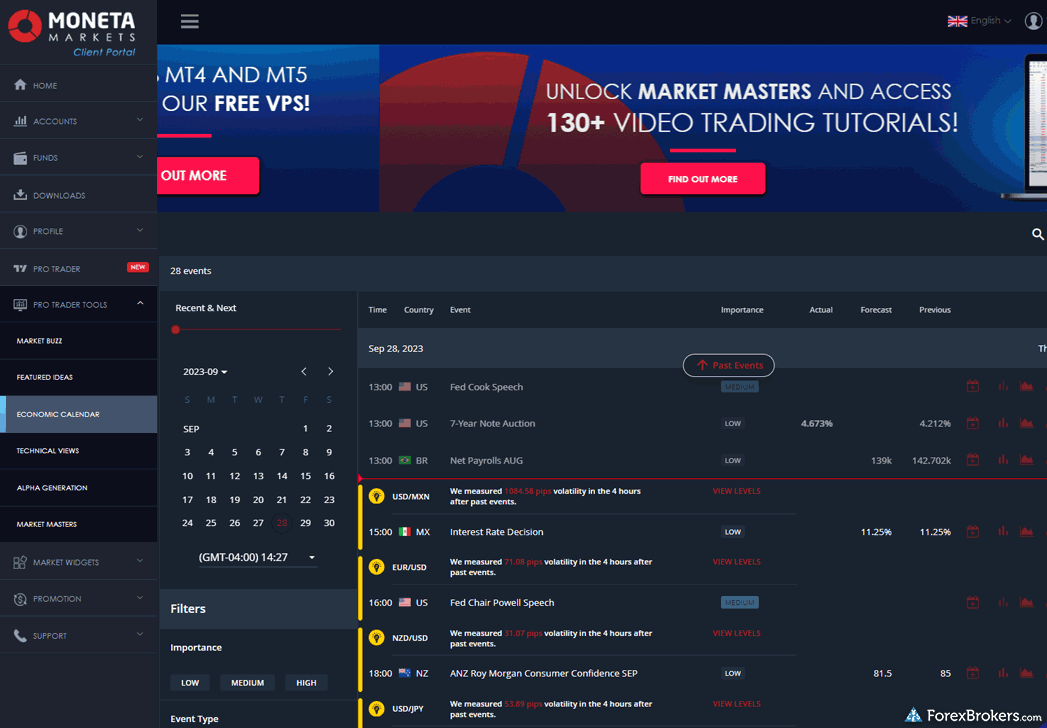Open Alpha Generation submenu item

[x=78, y=488]
